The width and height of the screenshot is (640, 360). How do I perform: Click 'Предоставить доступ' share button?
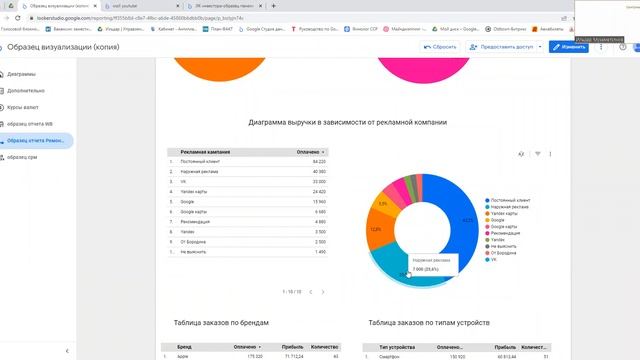(x=502, y=47)
